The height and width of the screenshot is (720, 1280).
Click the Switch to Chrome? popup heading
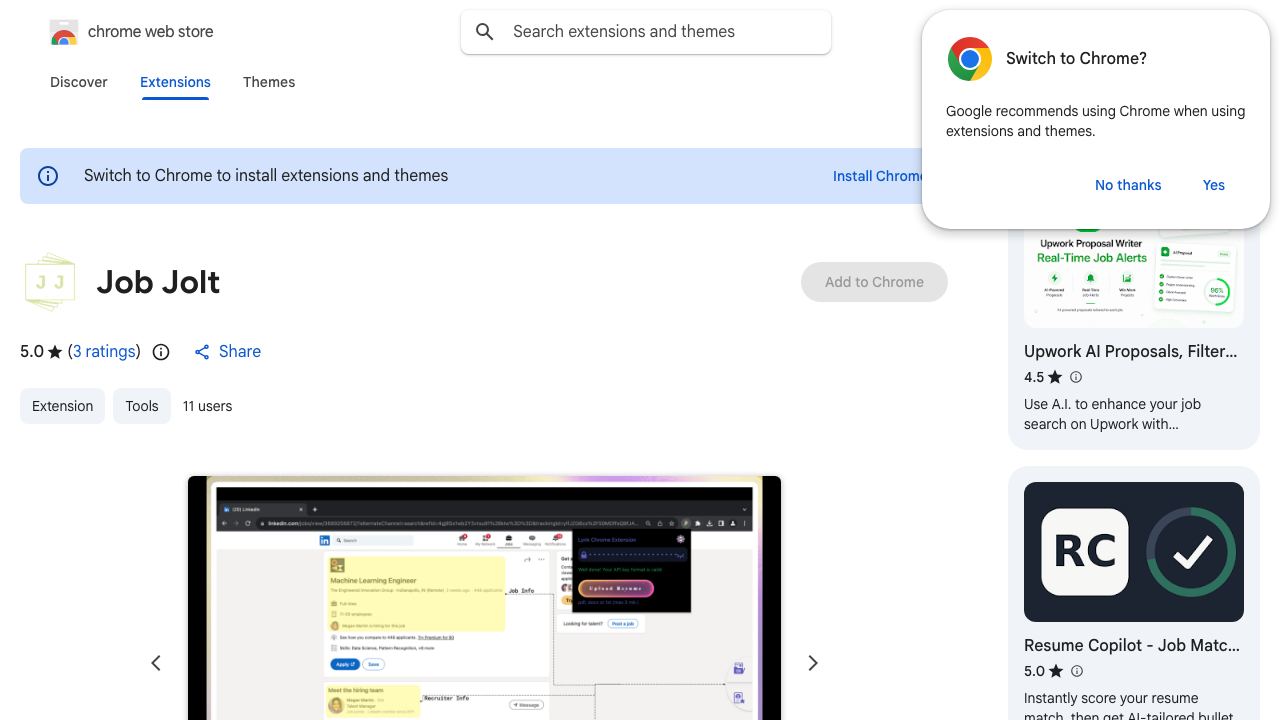(1076, 59)
